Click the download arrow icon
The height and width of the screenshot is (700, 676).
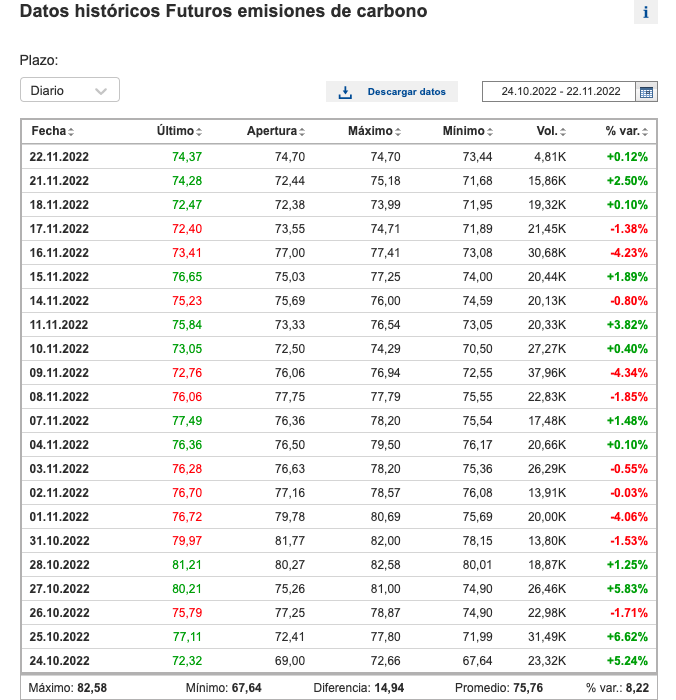[x=345, y=92]
